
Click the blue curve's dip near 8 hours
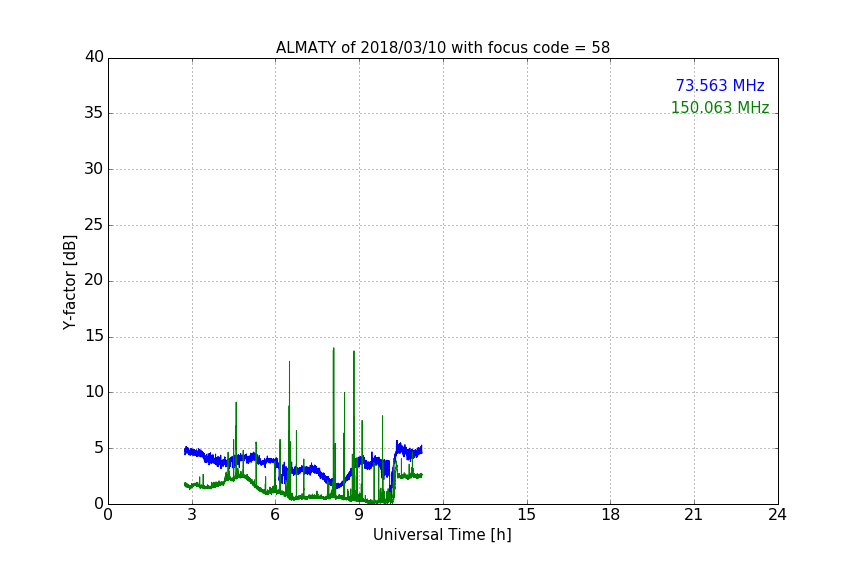(x=337, y=486)
